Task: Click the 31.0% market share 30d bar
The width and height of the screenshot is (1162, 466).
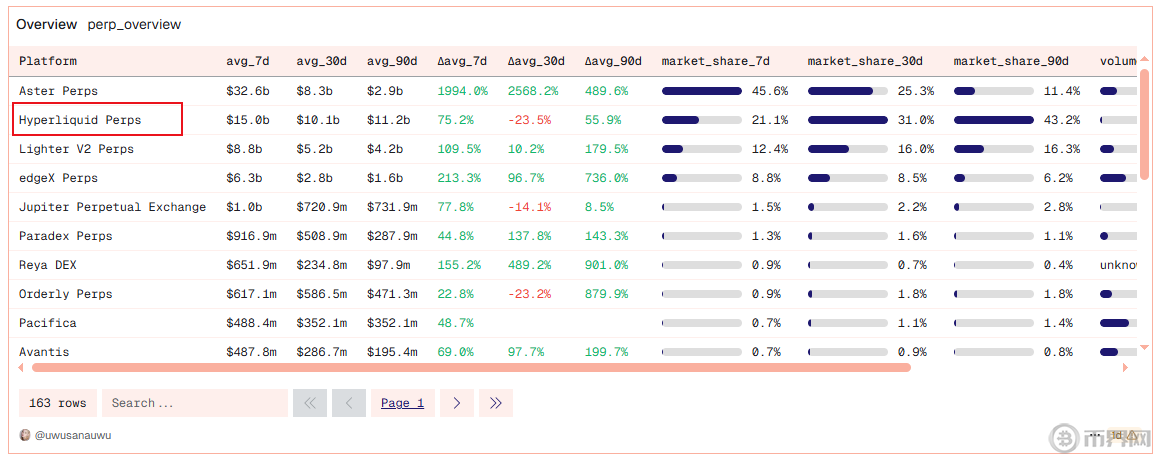Action: 848,120
